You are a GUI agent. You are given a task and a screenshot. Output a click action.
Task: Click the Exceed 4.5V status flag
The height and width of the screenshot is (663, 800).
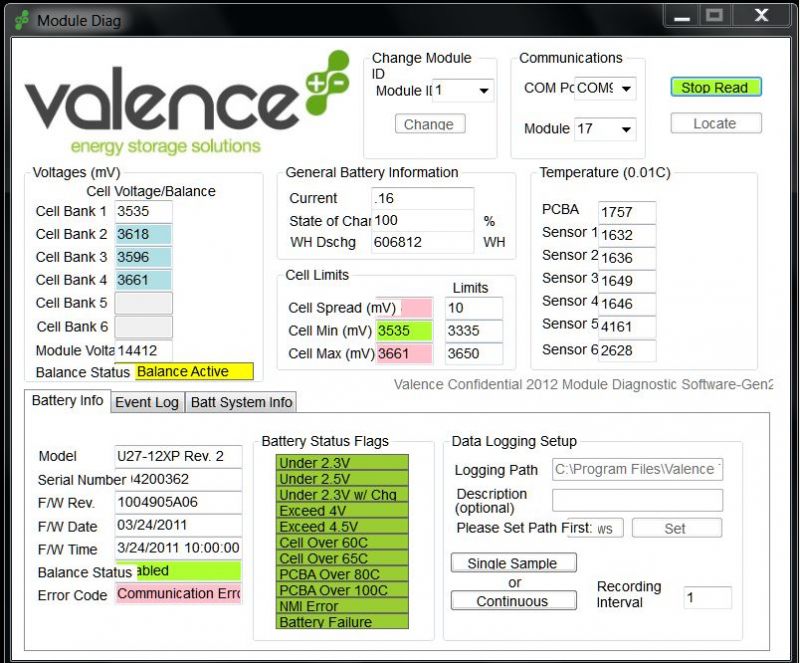(x=342, y=526)
